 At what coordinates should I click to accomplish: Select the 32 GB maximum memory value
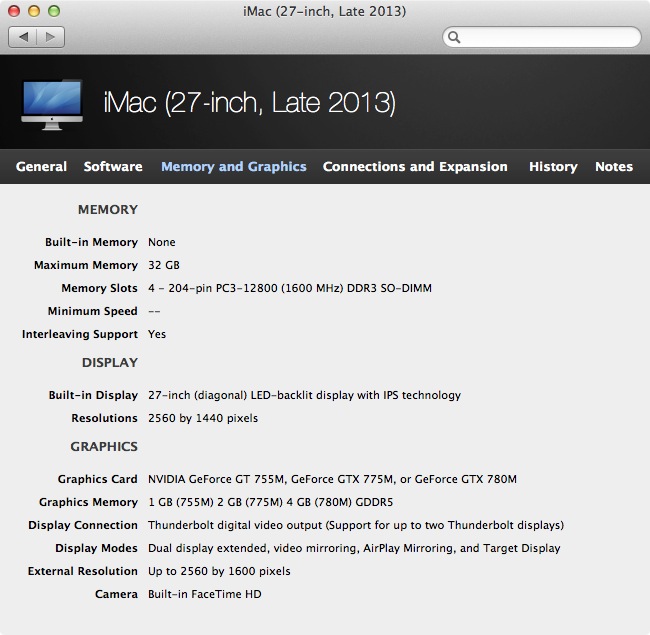tap(164, 265)
